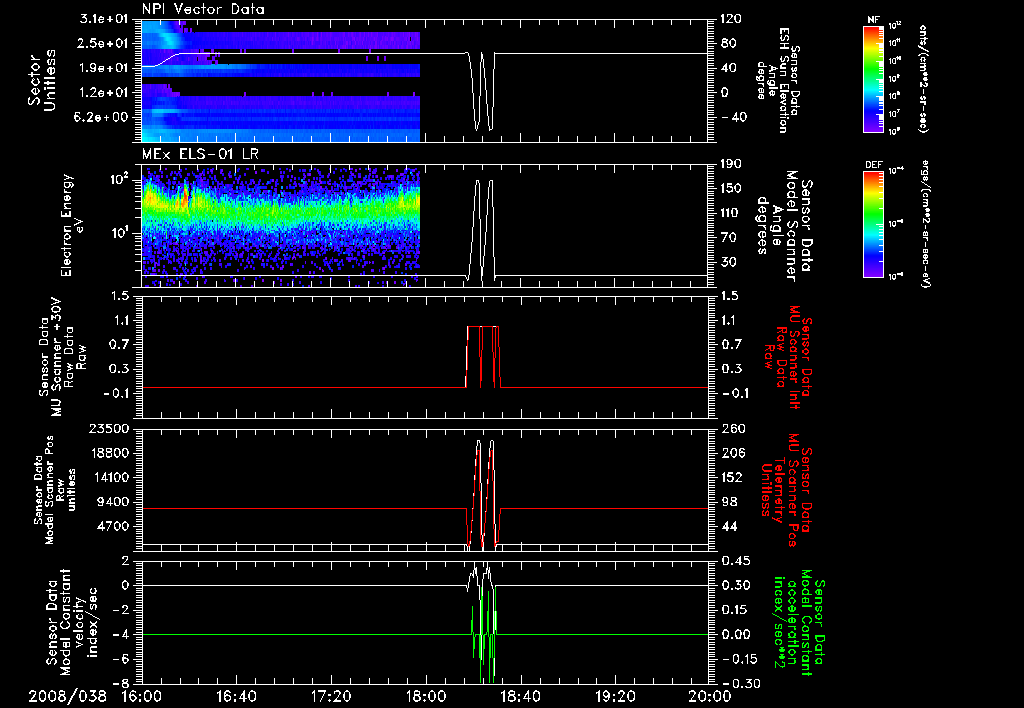
Task: Click the '260' telemetry tick value
Action: coord(731,428)
